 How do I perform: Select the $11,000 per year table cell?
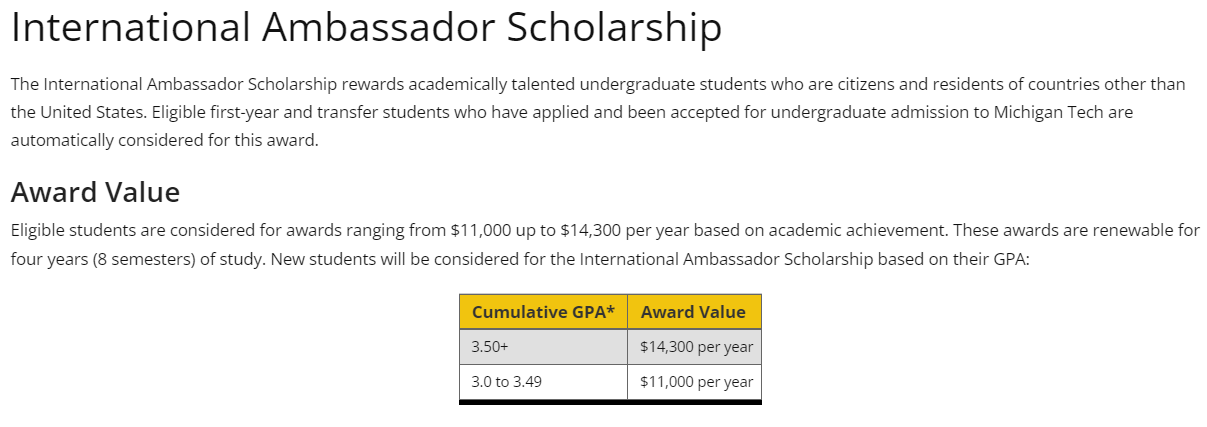(x=696, y=382)
